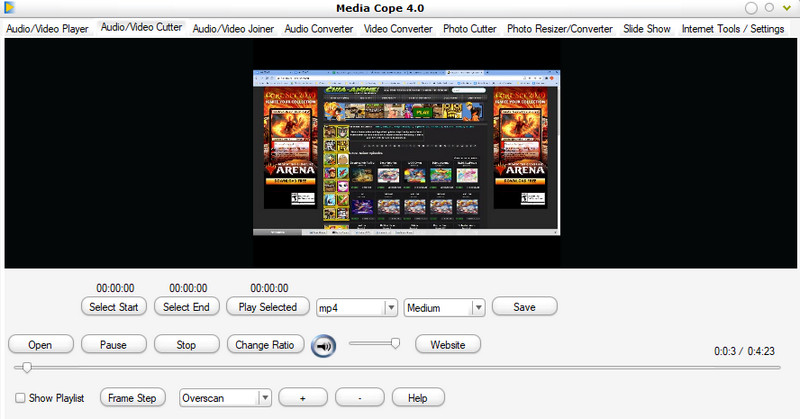Open Internet Tools / Settings tab
This screenshot has width=800, height=419.
click(733, 29)
